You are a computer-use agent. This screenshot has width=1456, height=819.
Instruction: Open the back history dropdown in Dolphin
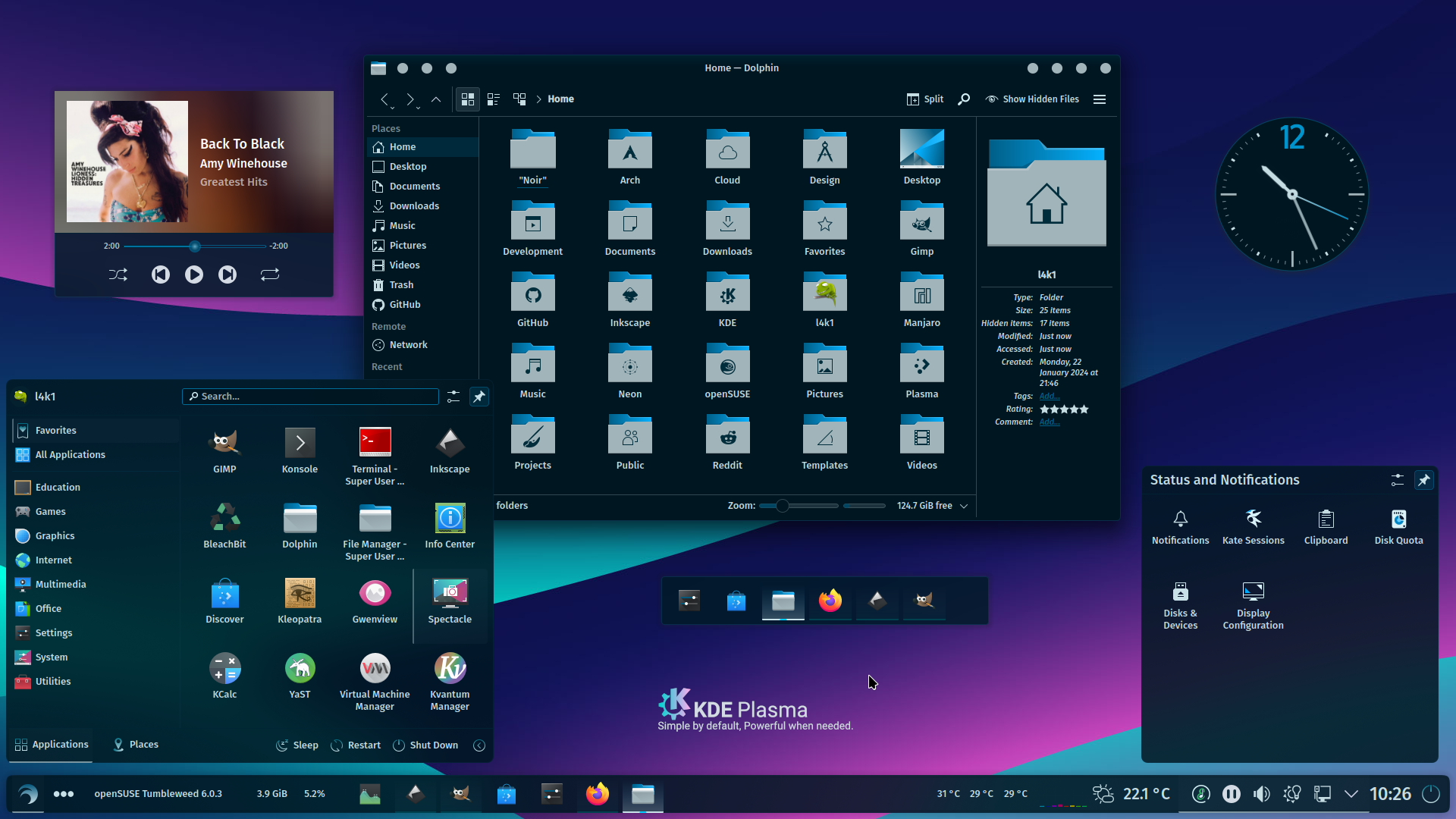click(x=392, y=107)
